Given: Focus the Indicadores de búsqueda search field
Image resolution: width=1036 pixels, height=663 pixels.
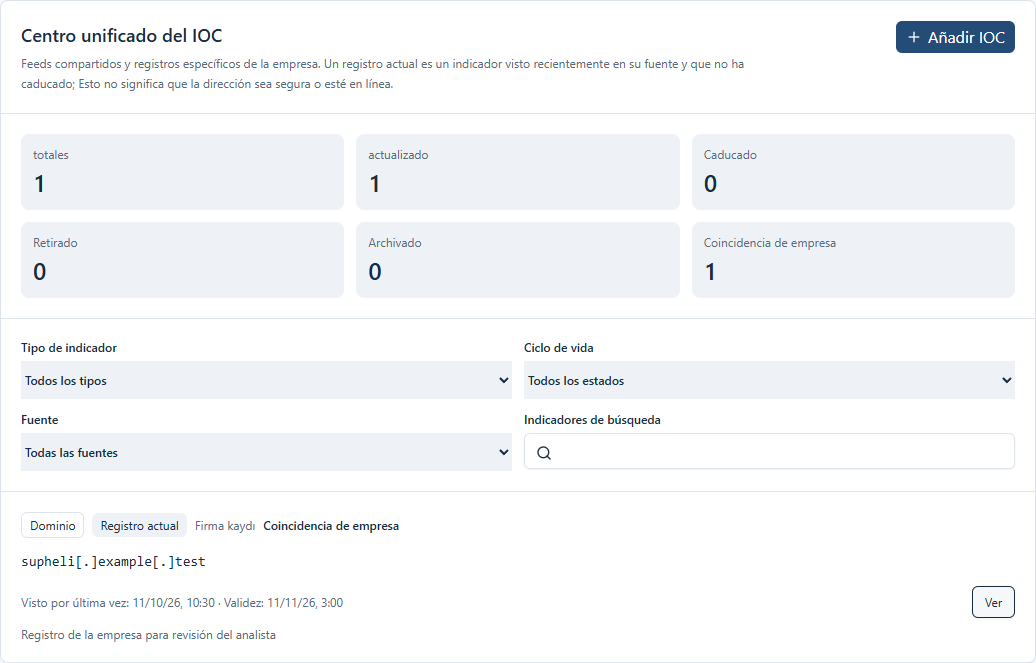Looking at the screenshot, I should [x=769, y=451].
